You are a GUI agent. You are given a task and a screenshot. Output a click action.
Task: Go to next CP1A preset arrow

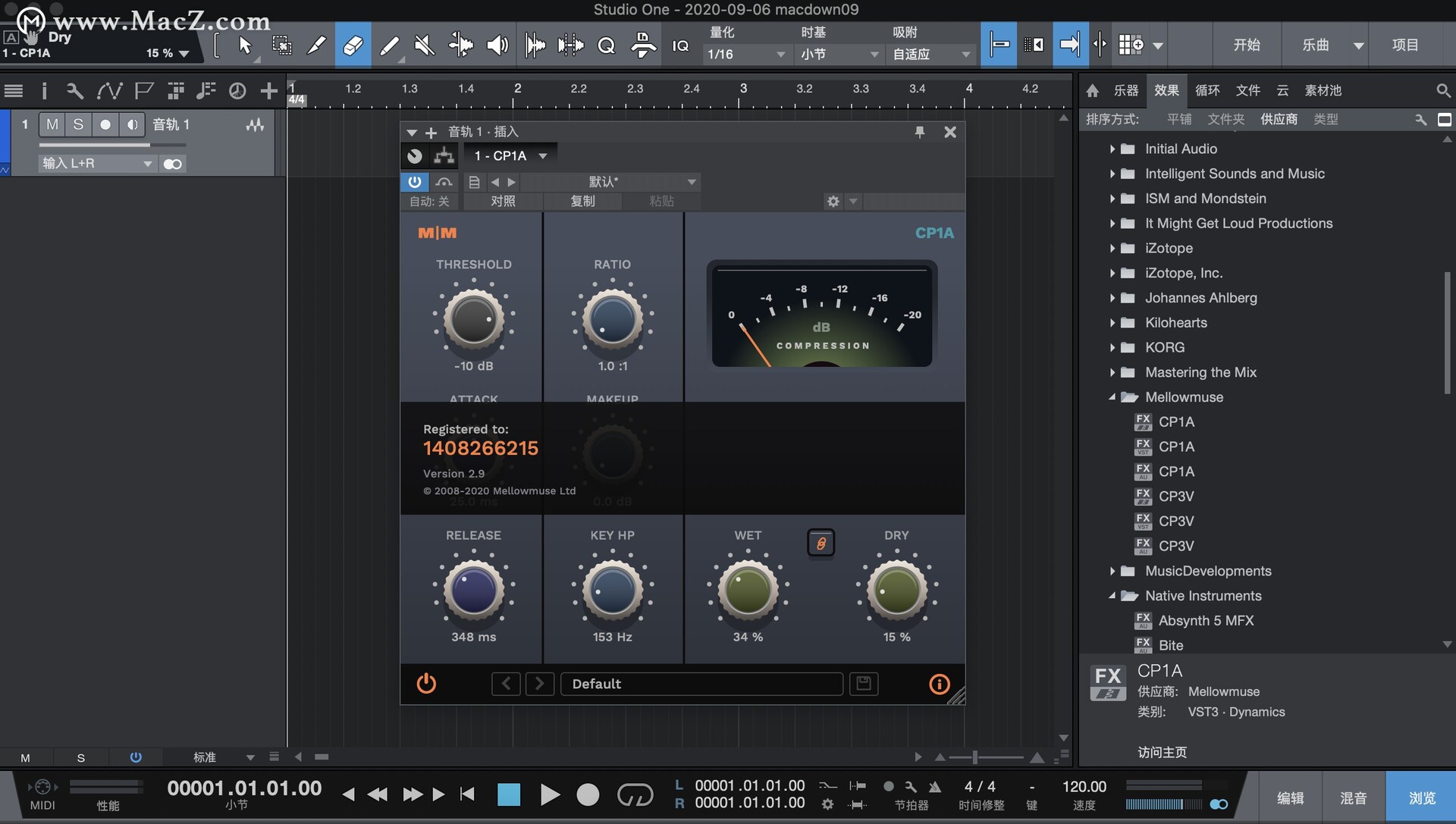point(539,684)
